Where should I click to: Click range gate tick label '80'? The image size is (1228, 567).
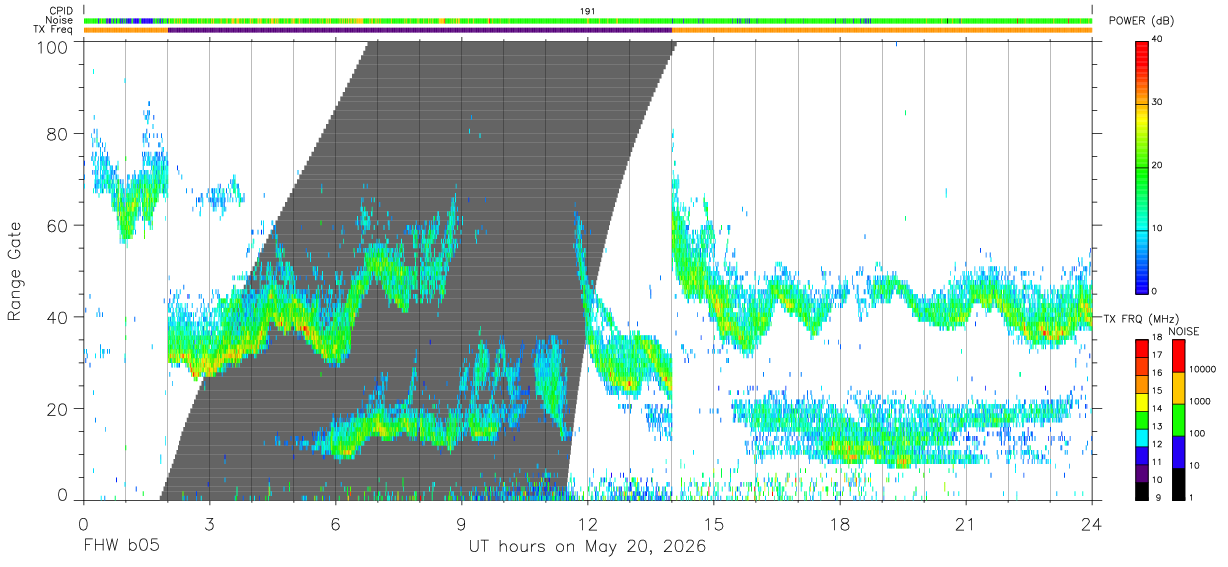(57, 133)
